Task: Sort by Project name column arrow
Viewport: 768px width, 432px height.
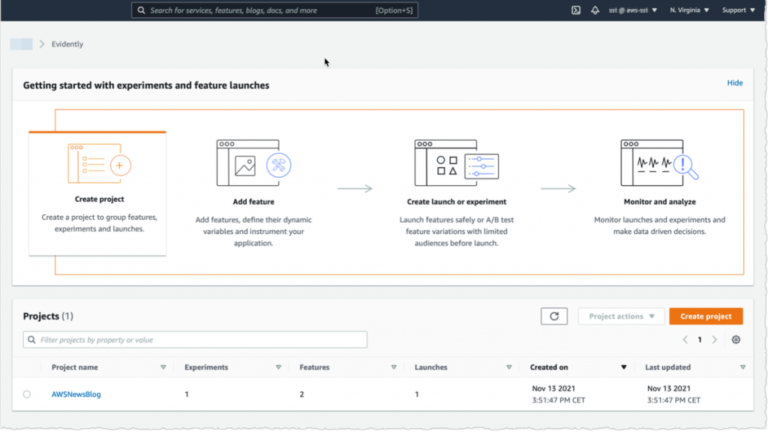Action: 163,367
